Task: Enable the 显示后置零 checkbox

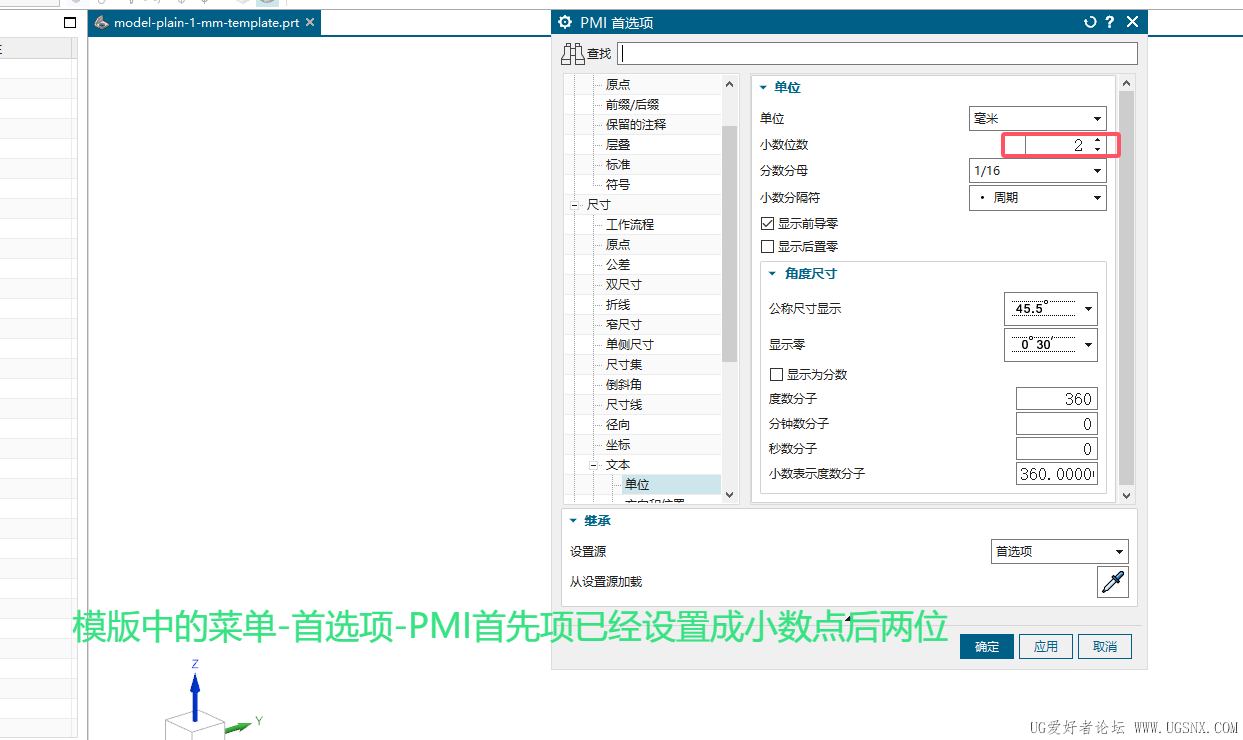Action: click(x=768, y=246)
